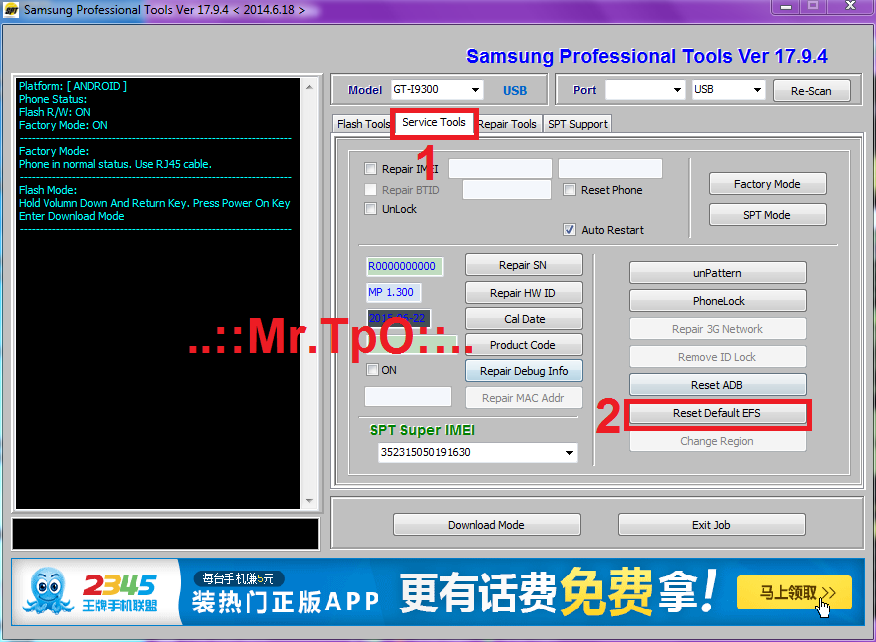Open the Flash Tools tab
Image resolution: width=876 pixels, height=642 pixels.
click(363, 124)
